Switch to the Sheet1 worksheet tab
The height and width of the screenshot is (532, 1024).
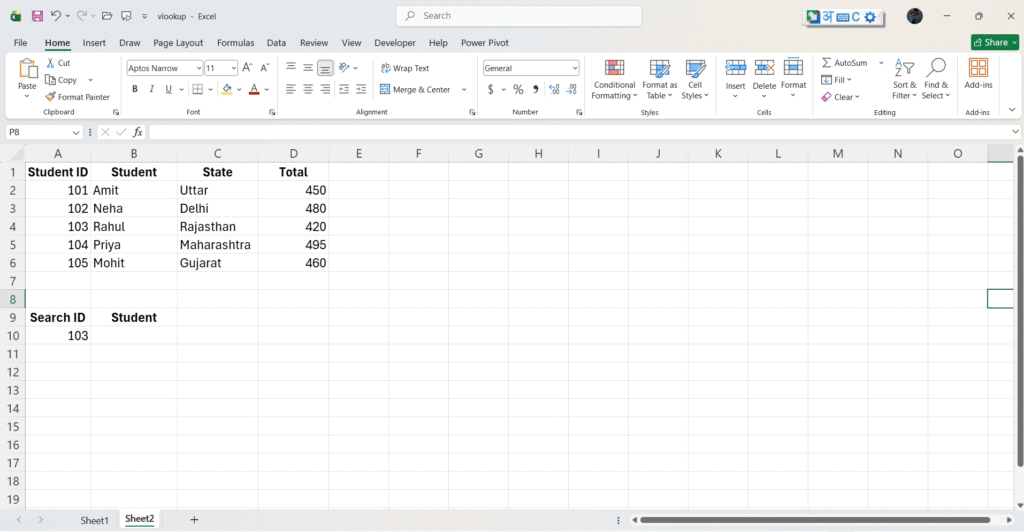[95, 520]
